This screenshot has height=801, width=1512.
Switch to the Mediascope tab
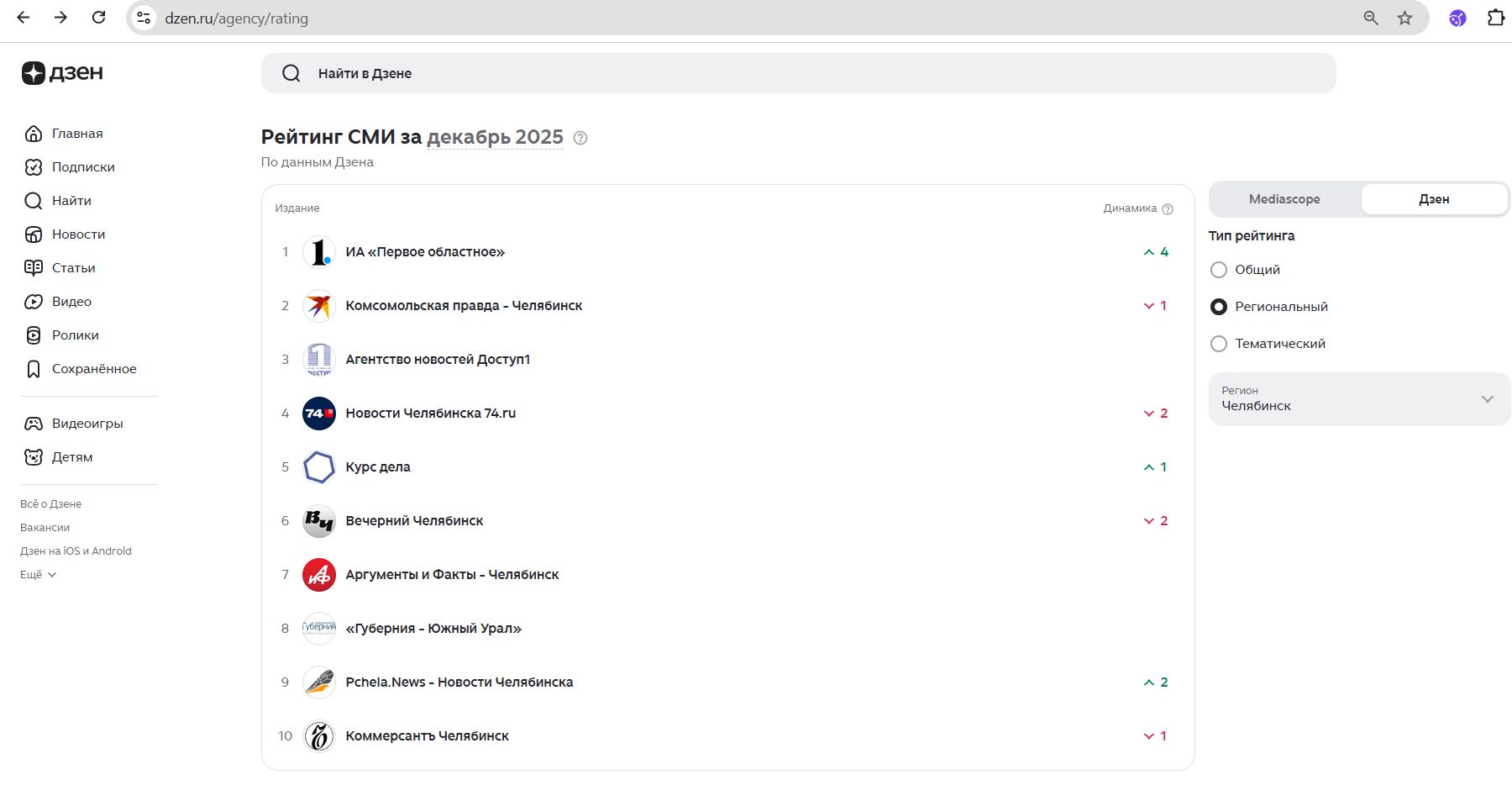tap(1284, 199)
